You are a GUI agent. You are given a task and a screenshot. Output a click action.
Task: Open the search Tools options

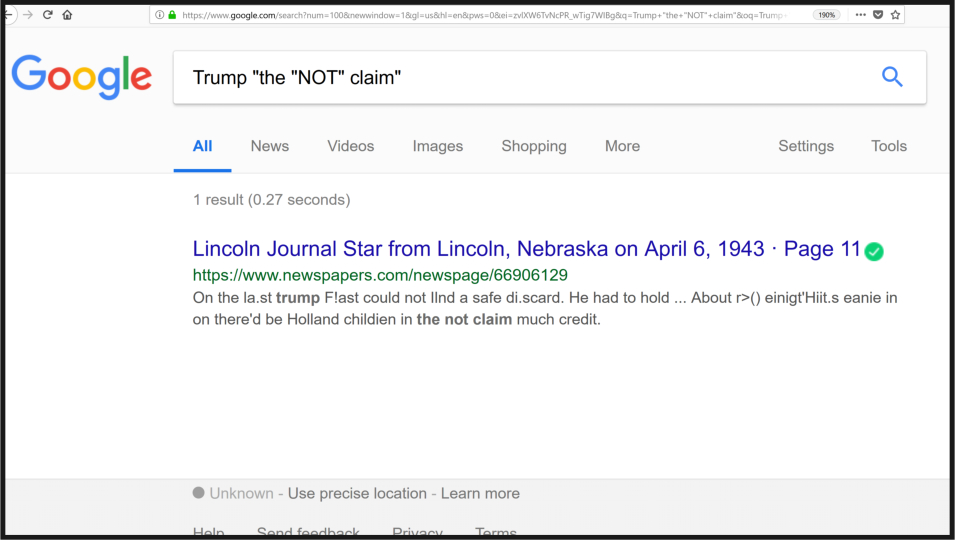[889, 146]
